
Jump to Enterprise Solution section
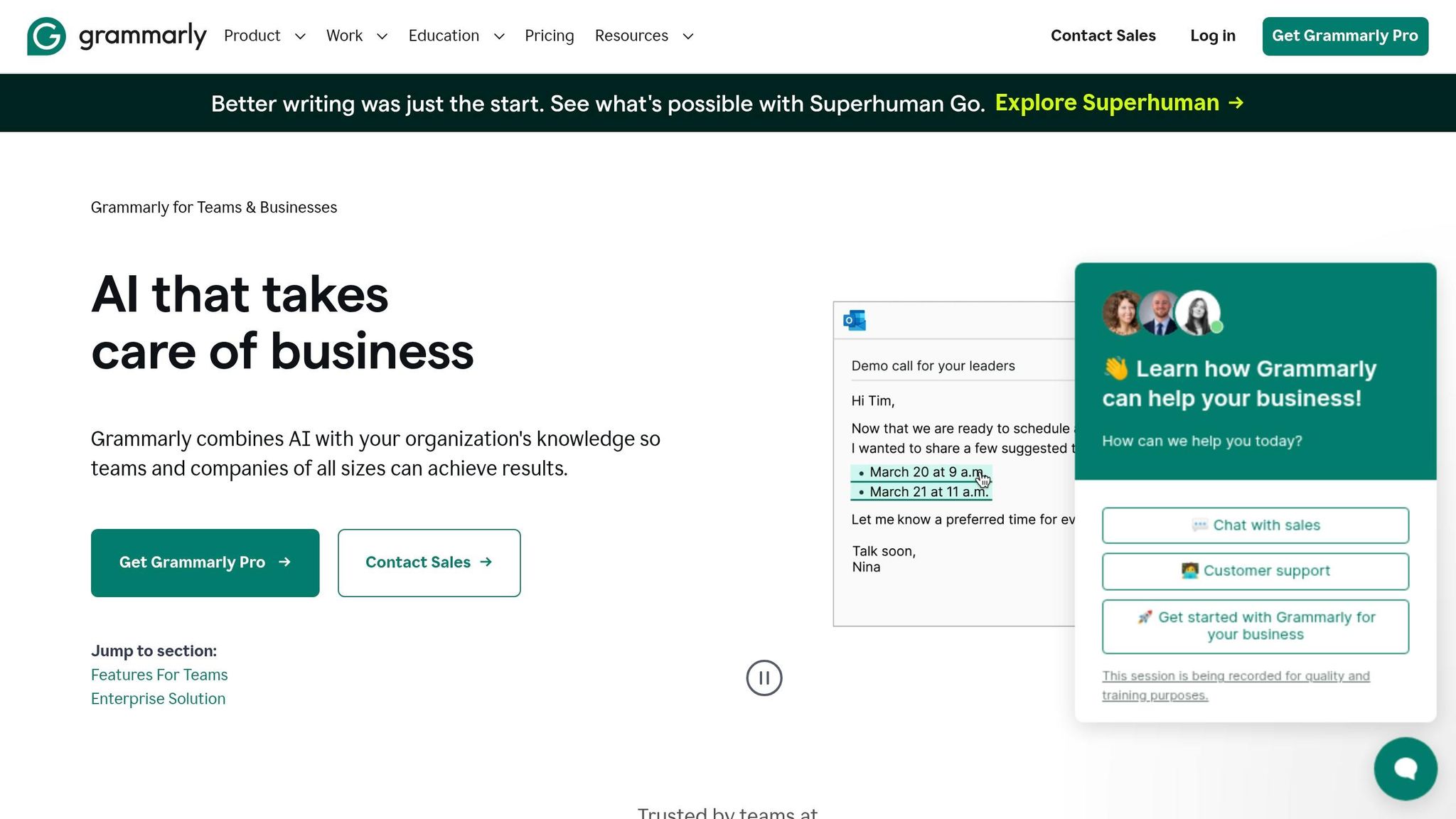click(x=158, y=699)
